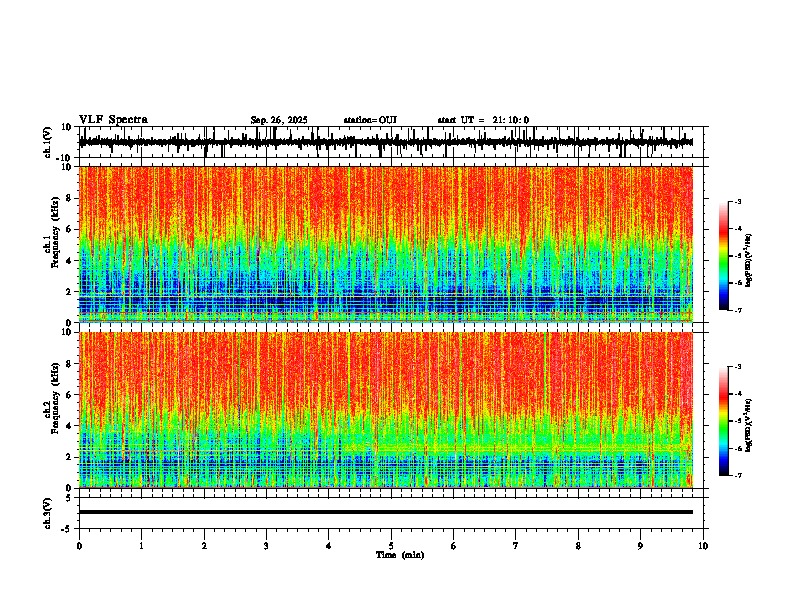This screenshot has width=792, height=612.
Task: Click time axis tick label "6"
Action: [x=454, y=546]
